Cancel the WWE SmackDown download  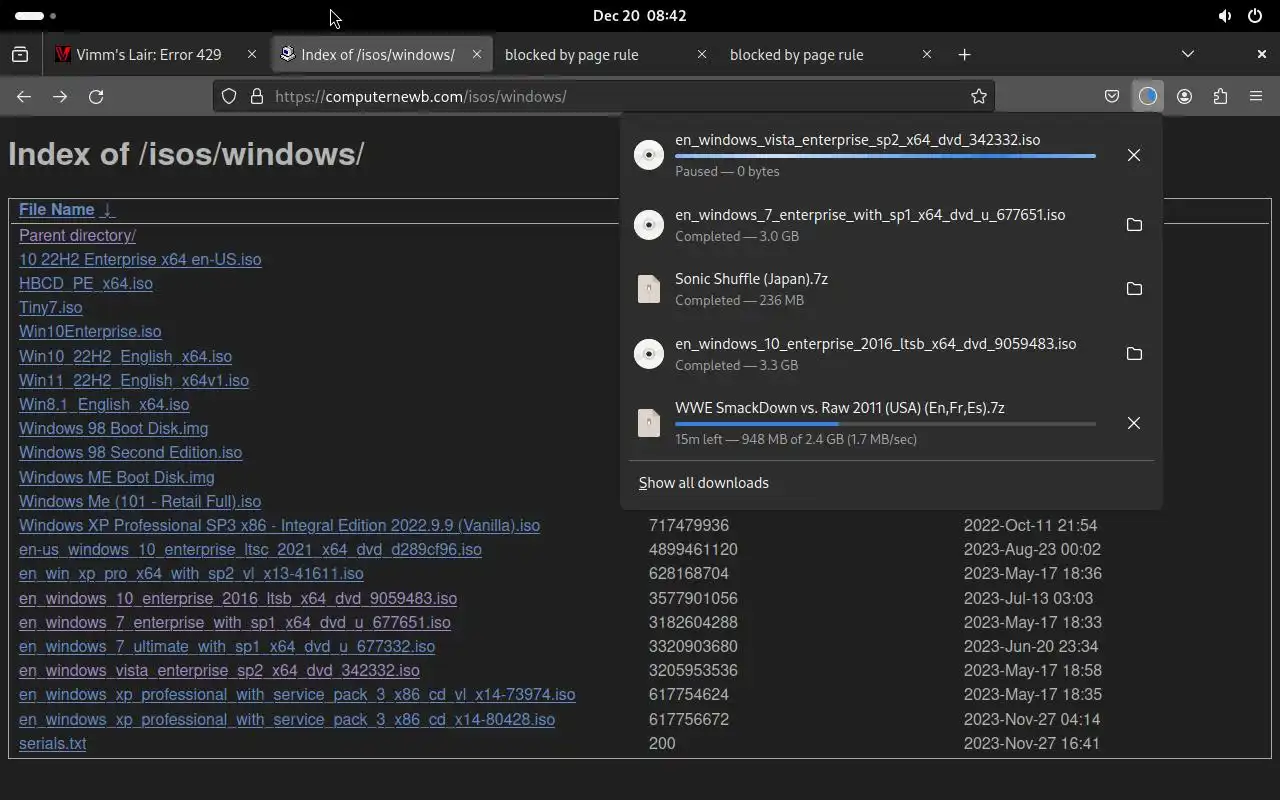click(1133, 423)
